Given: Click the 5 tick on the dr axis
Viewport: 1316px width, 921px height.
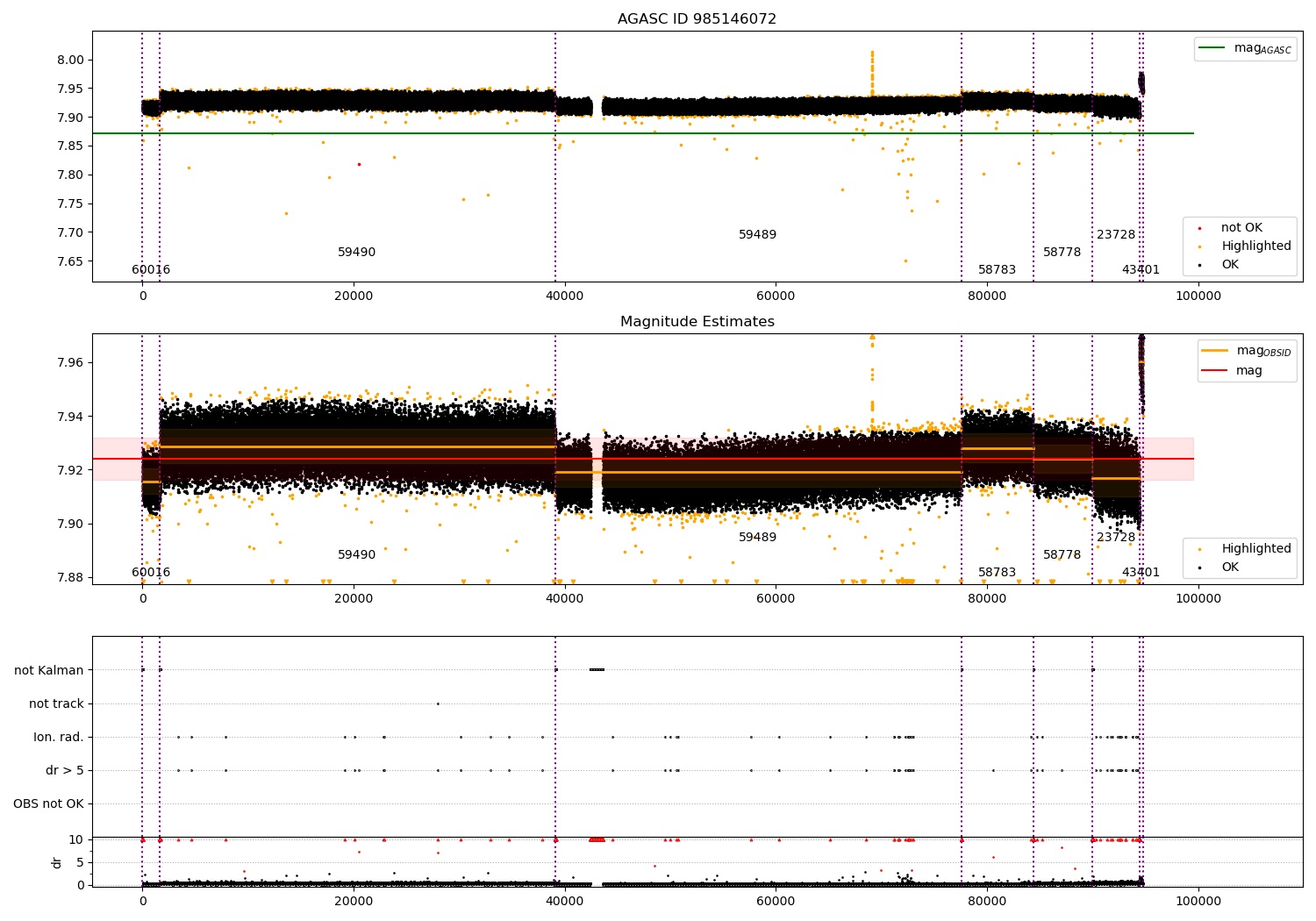Looking at the screenshot, I should 81,862.
